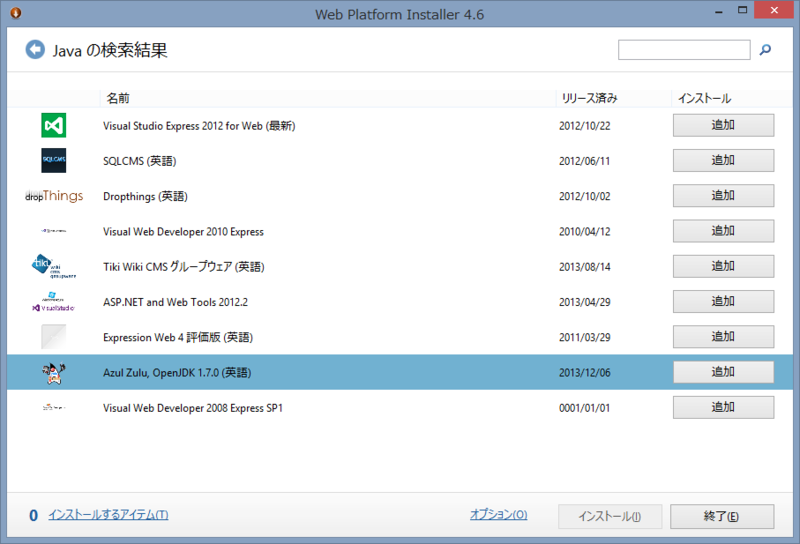Open the インストールするアイテム link
Screen dimensions: 800x544
[108, 515]
